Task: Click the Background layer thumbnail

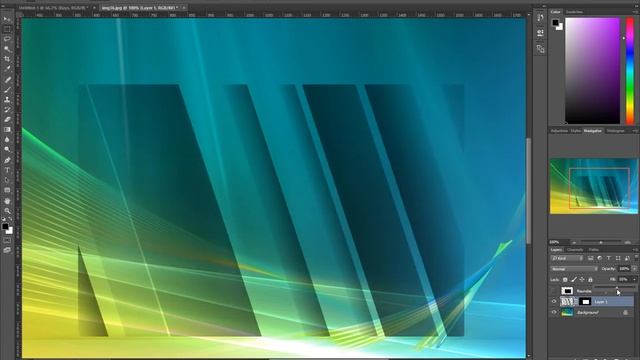Action: click(x=567, y=312)
